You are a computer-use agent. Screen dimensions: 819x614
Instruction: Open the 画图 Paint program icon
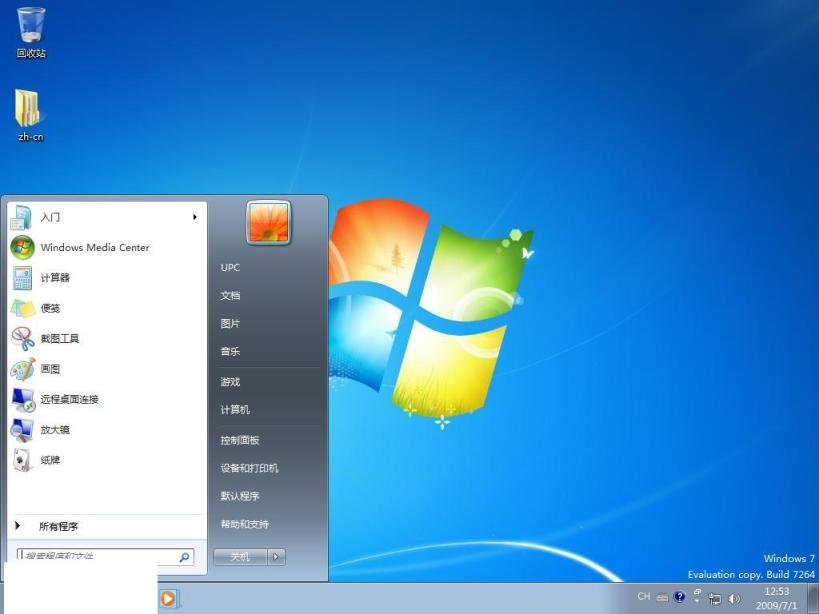23,369
